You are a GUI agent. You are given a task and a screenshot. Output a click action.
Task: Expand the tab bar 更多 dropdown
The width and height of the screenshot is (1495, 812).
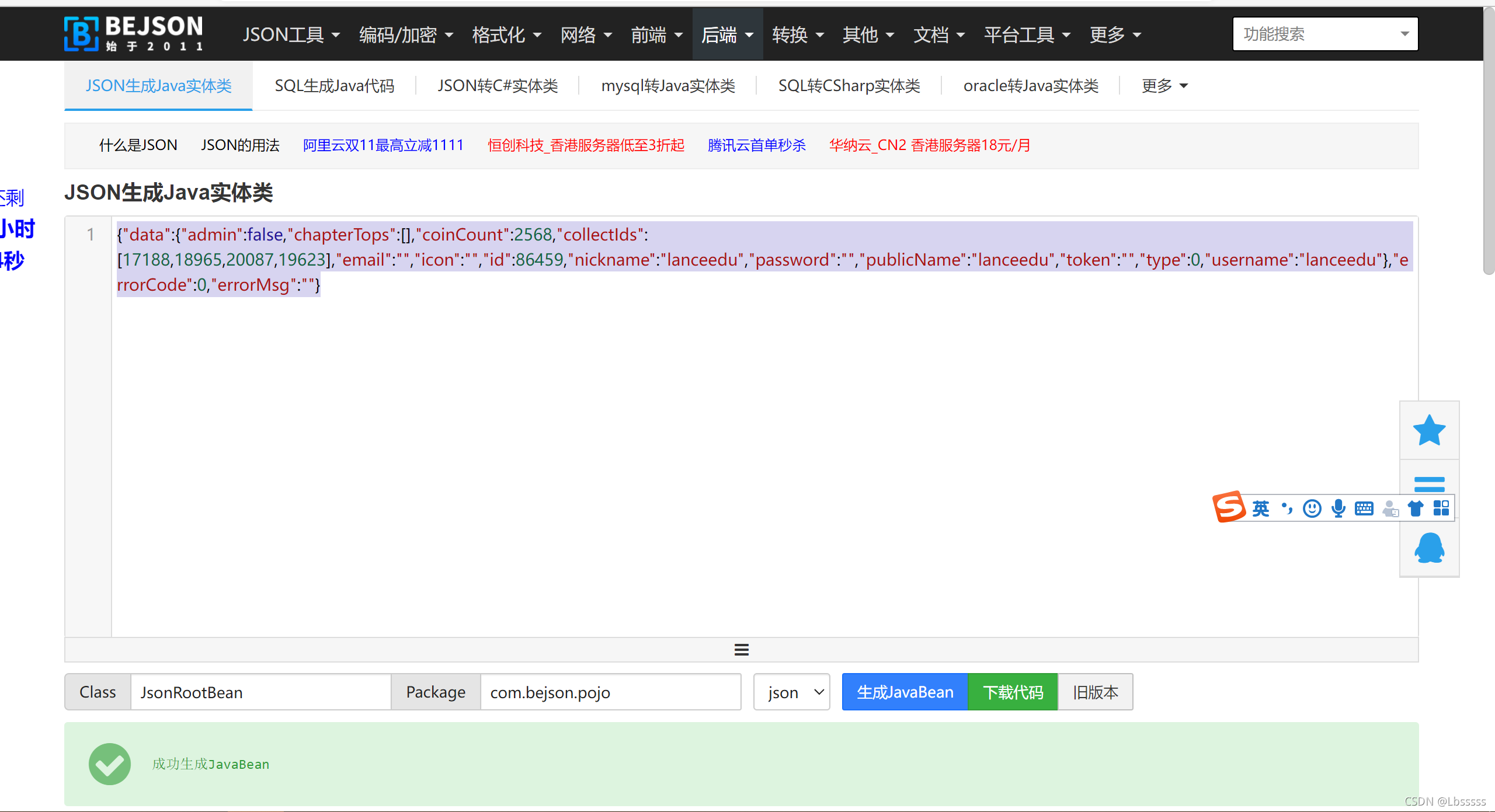tap(1164, 86)
